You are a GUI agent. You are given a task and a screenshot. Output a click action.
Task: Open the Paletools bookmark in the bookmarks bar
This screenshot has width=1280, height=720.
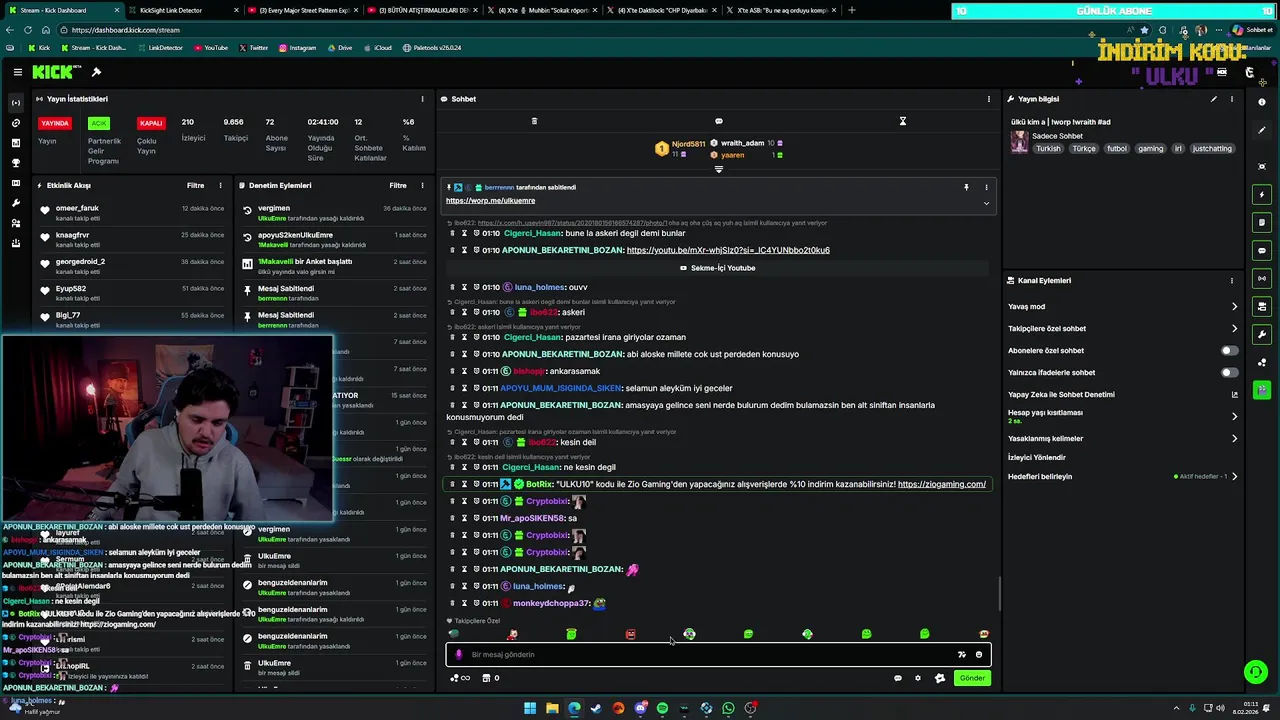click(432, 48)
